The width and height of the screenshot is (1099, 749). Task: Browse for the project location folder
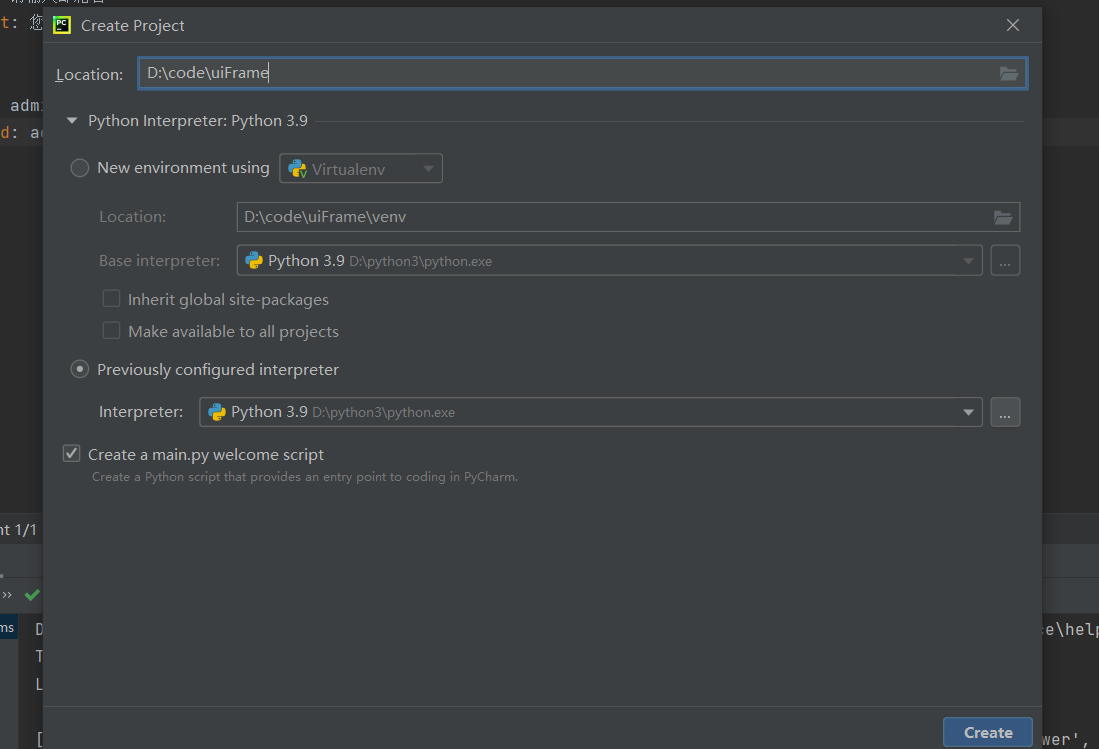(x=1009, y=74)
